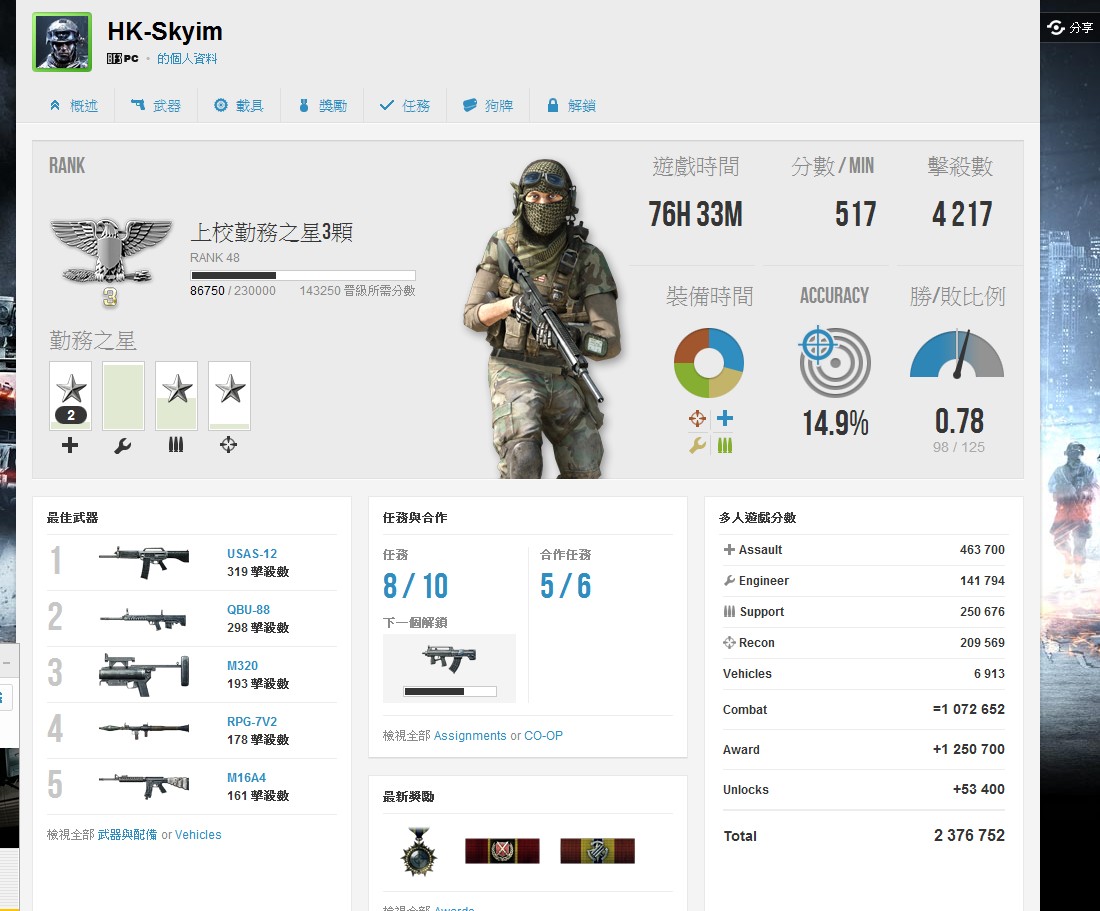Click the M320 launcher image

click(x=145, y=675)
